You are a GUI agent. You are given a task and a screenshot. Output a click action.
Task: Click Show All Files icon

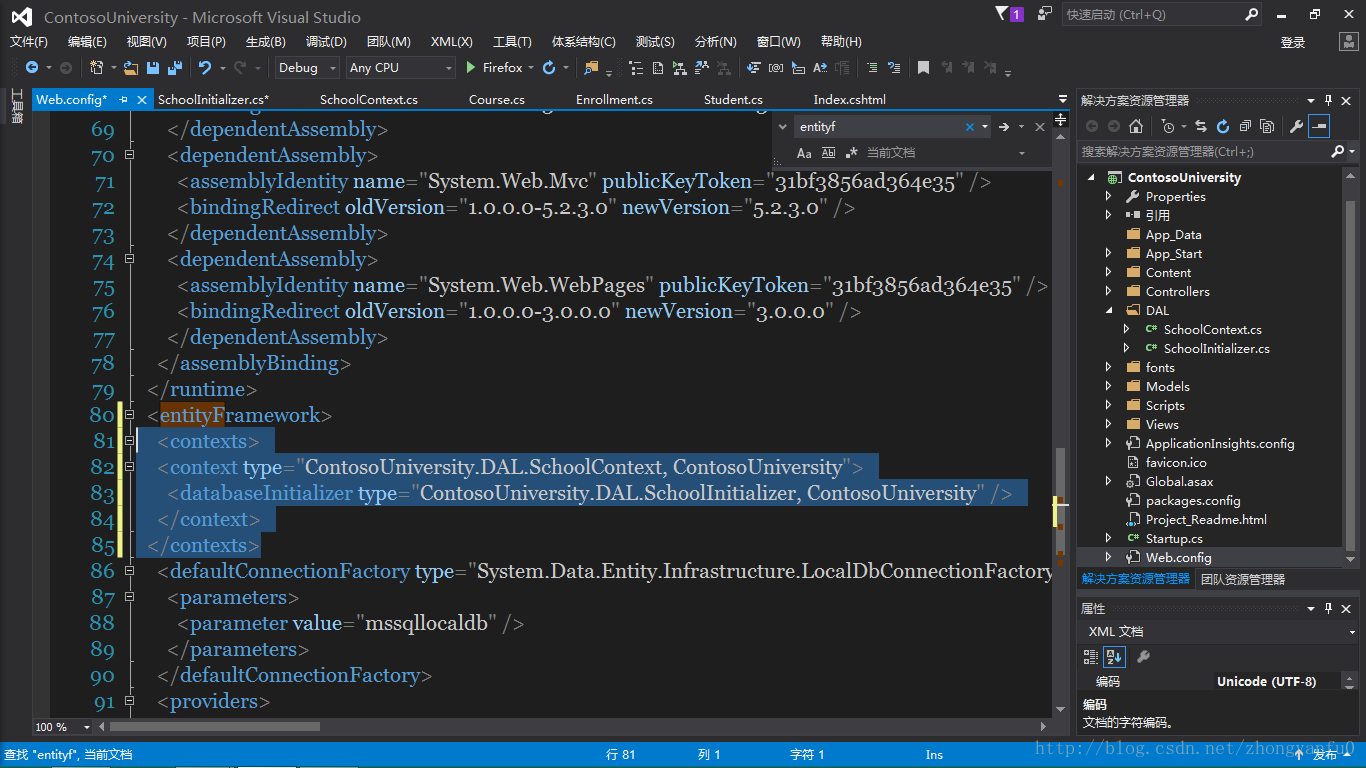(x=1267, y=126)
